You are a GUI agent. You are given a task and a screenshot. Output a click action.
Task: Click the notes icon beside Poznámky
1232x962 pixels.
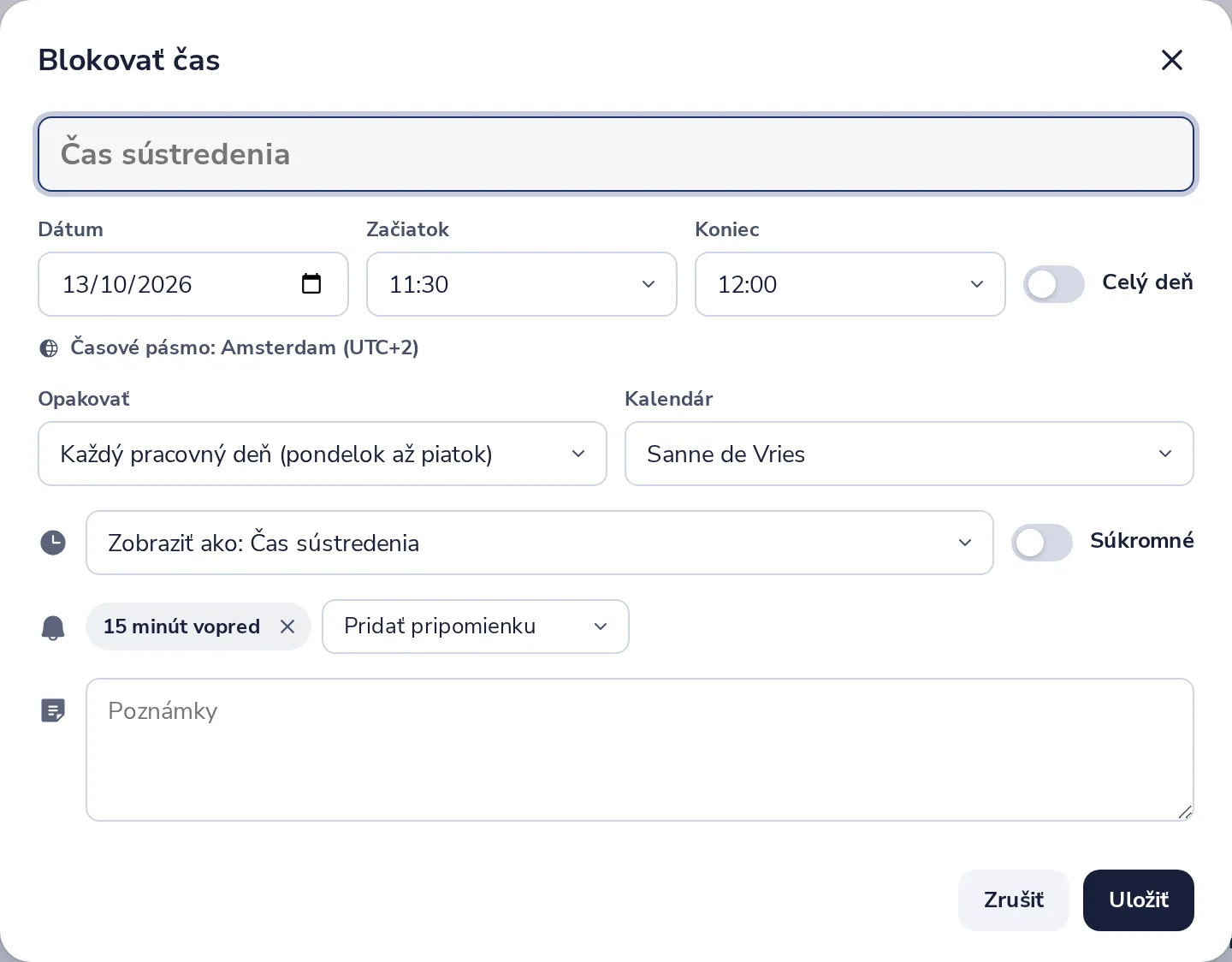click(53, 710)
